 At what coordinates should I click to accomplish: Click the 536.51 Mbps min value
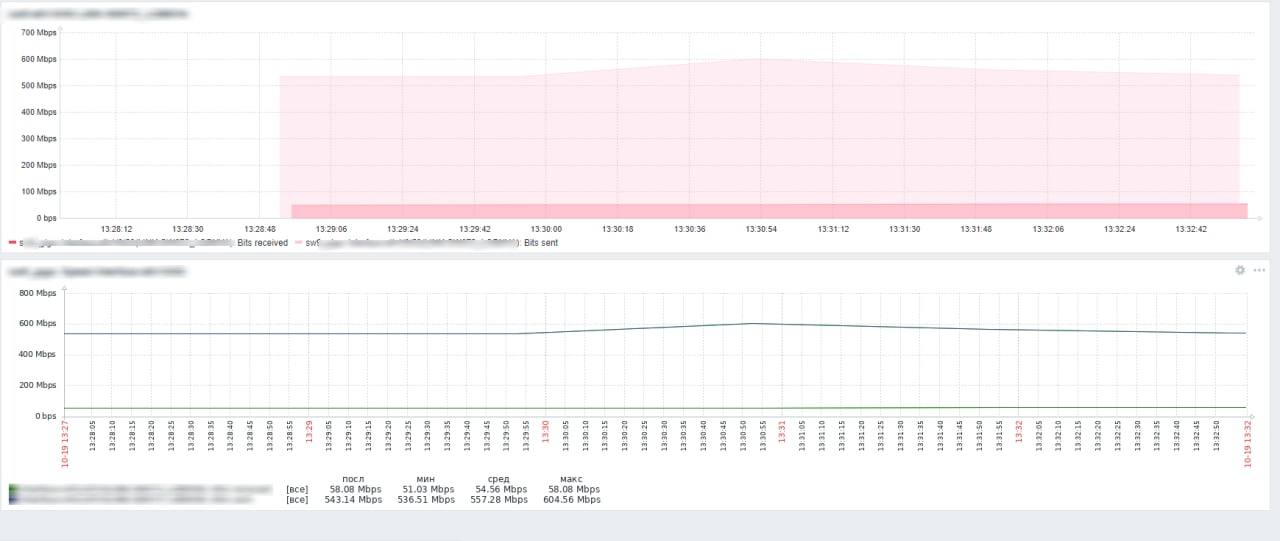426,499
